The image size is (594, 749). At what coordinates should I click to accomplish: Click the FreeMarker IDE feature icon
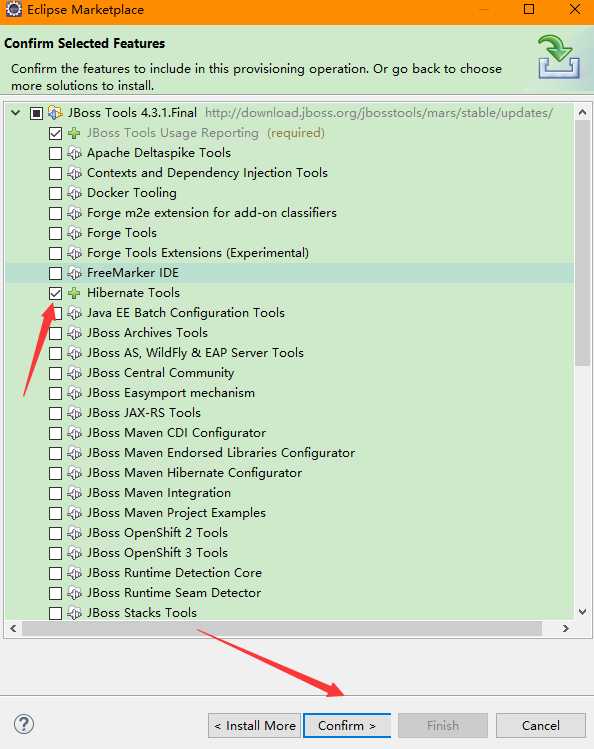click(74, 273)
